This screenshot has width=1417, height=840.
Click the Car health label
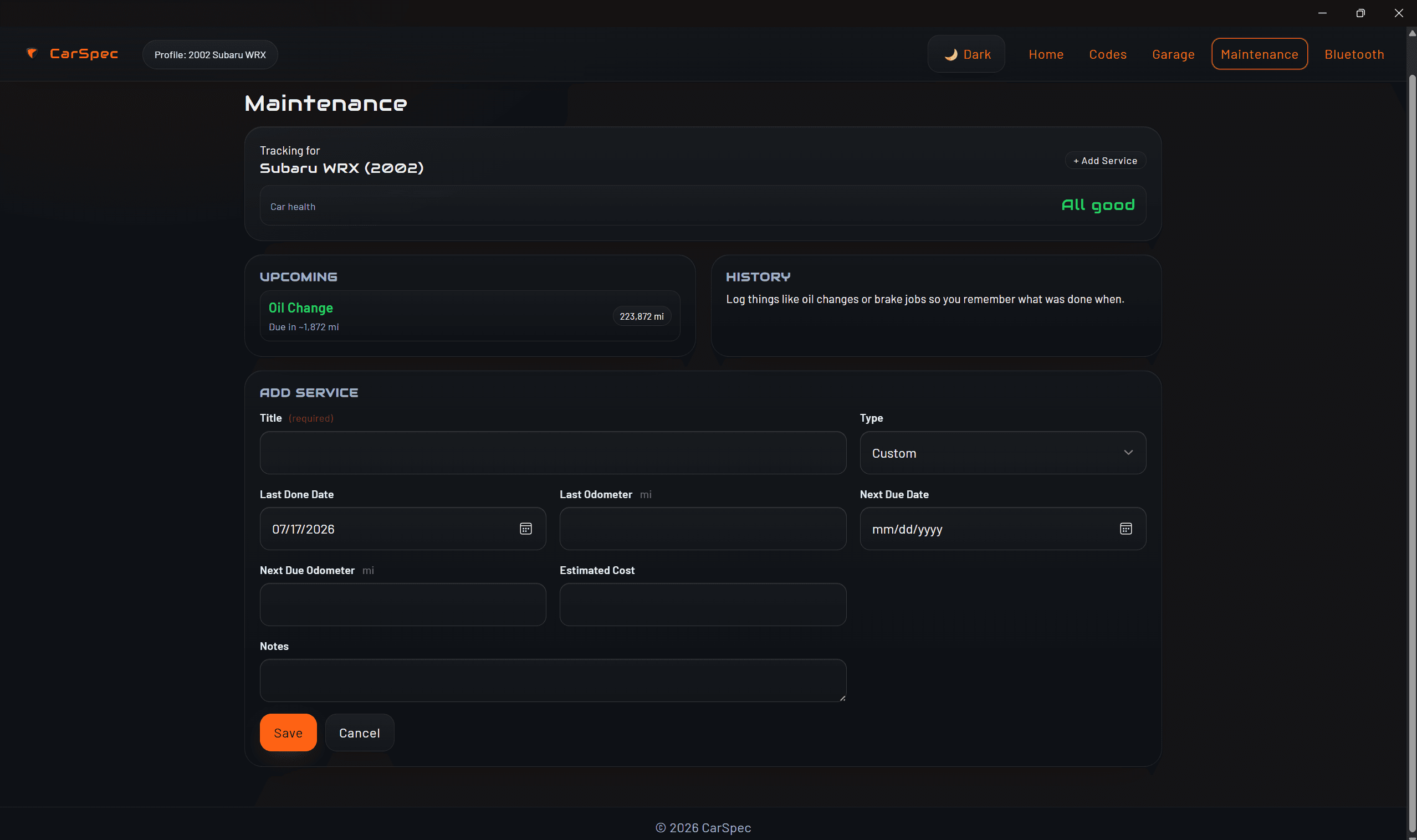tap(293, 207)
